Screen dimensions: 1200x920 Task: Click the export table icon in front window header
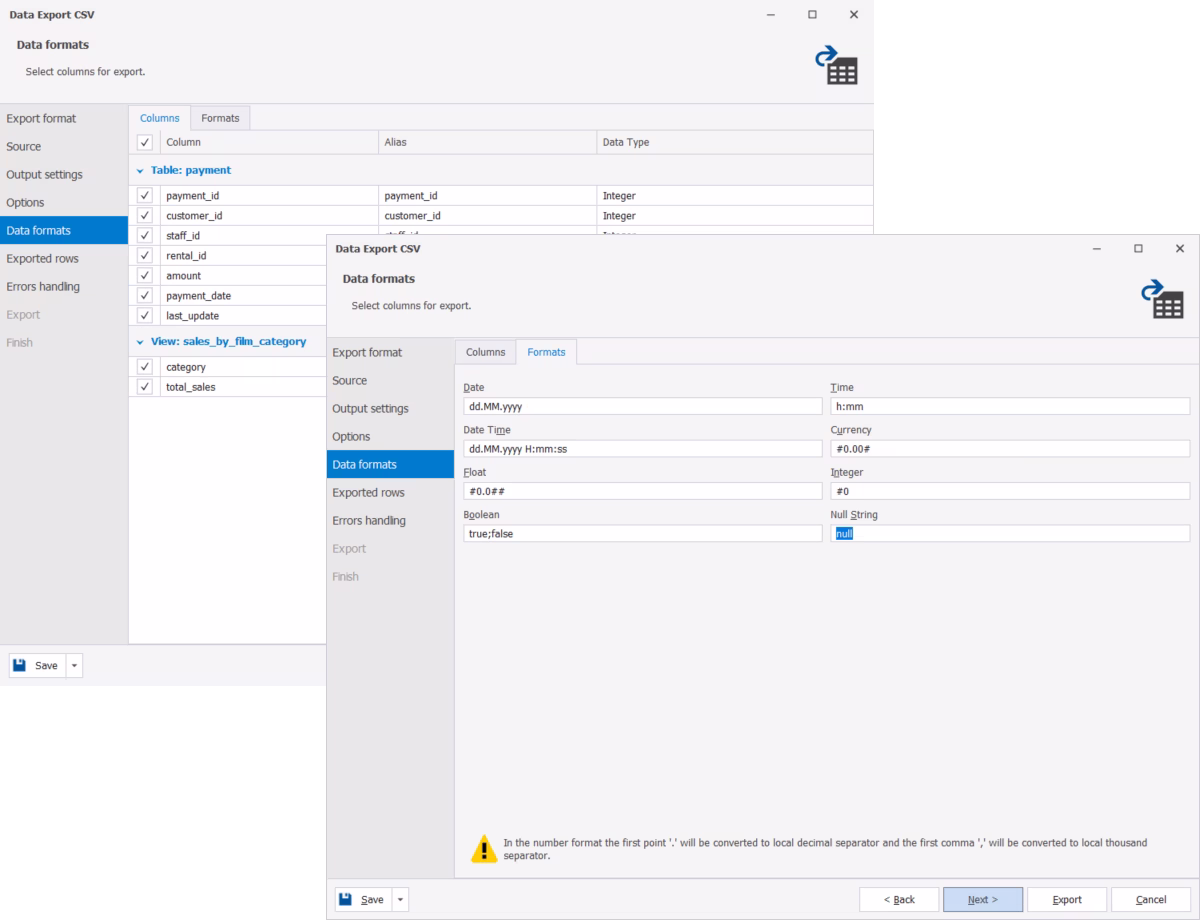tap(1162, 299)
